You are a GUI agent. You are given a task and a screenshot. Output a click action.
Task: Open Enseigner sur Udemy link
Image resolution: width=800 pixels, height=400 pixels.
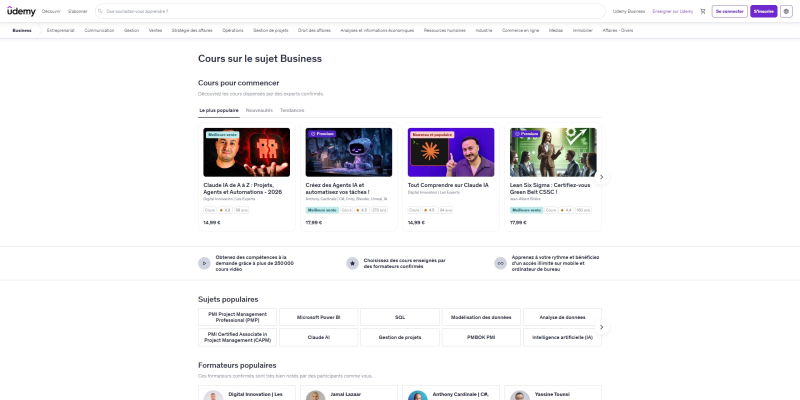(672, 11)
